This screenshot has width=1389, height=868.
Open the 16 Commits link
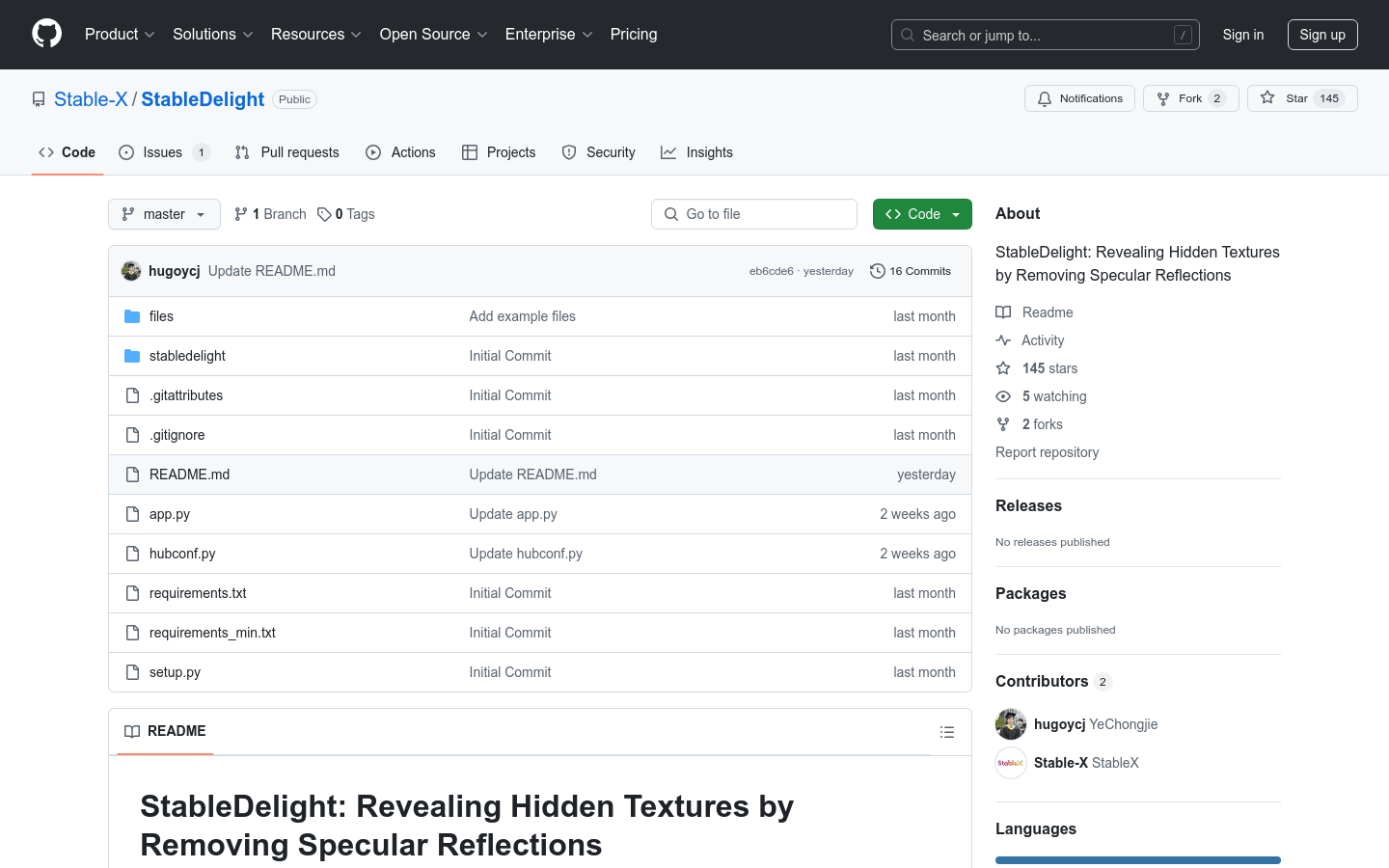911,271
